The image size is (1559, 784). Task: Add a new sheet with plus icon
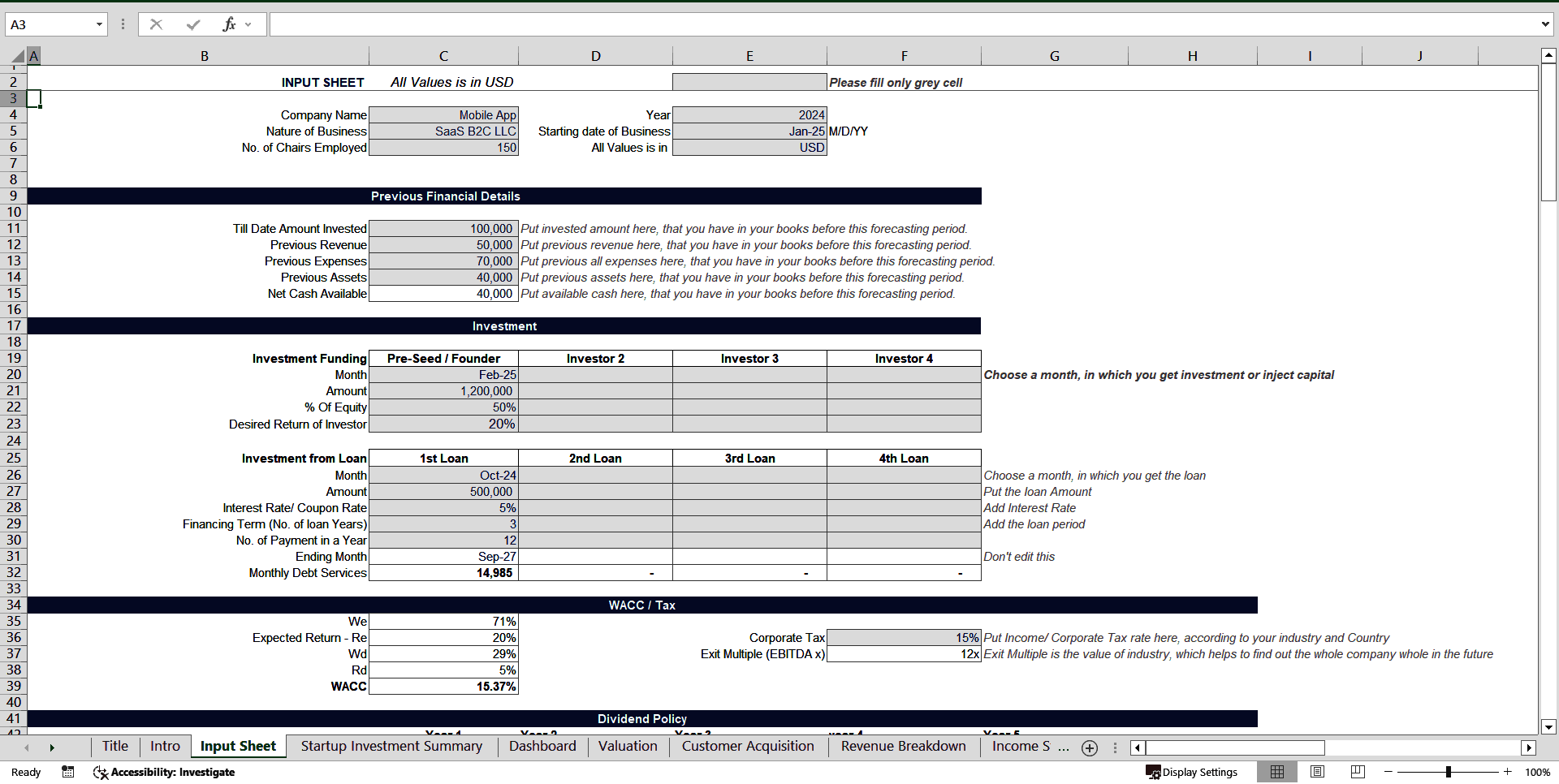pos(1090,747)
